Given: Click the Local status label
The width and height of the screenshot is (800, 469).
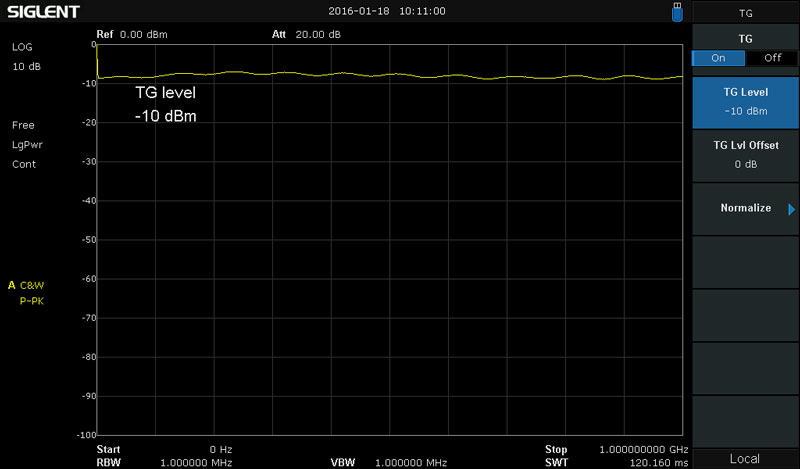Looking at the screenshot, I should pos(745,458).
